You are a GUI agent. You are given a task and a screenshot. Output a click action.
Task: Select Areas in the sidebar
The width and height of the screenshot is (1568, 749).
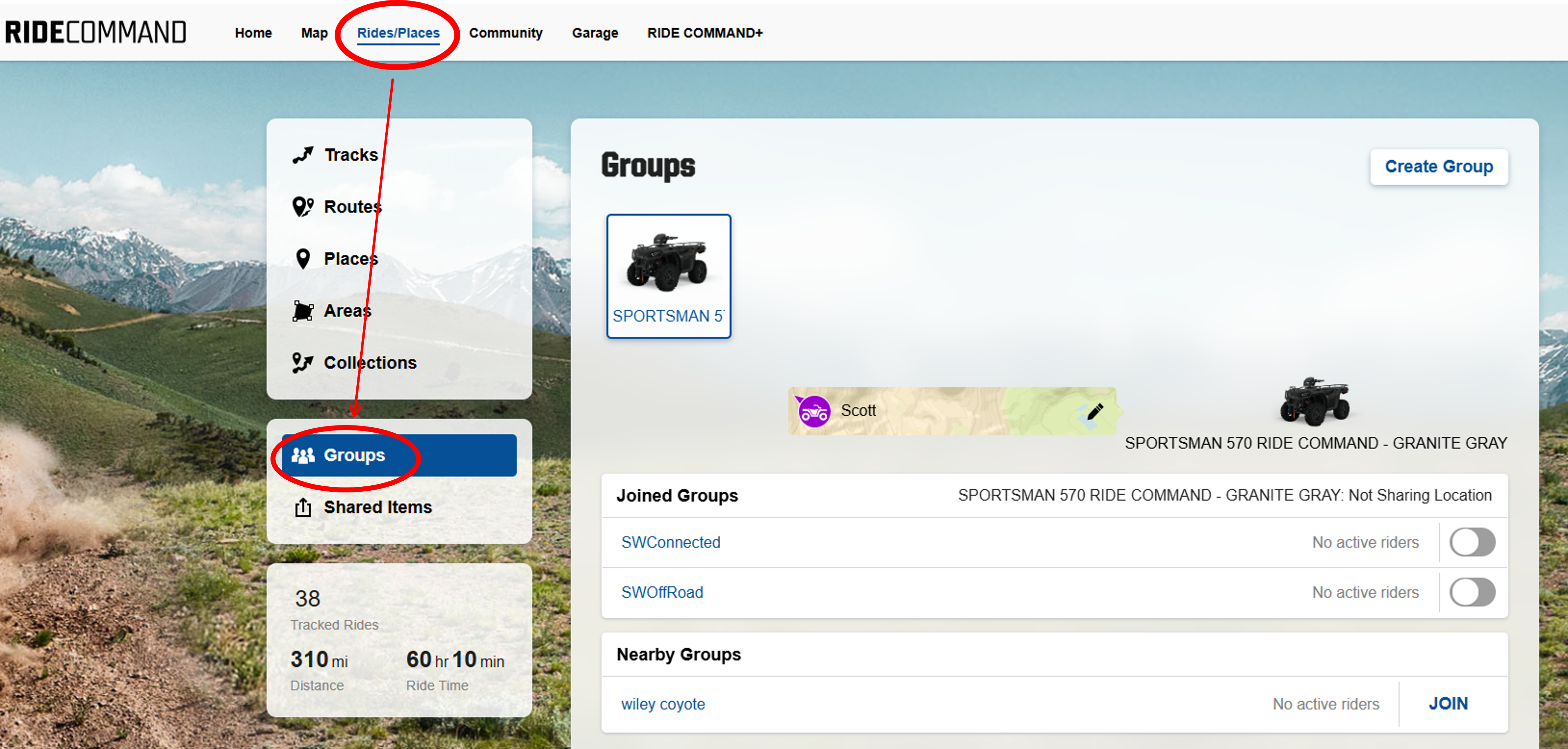(399, 311)
